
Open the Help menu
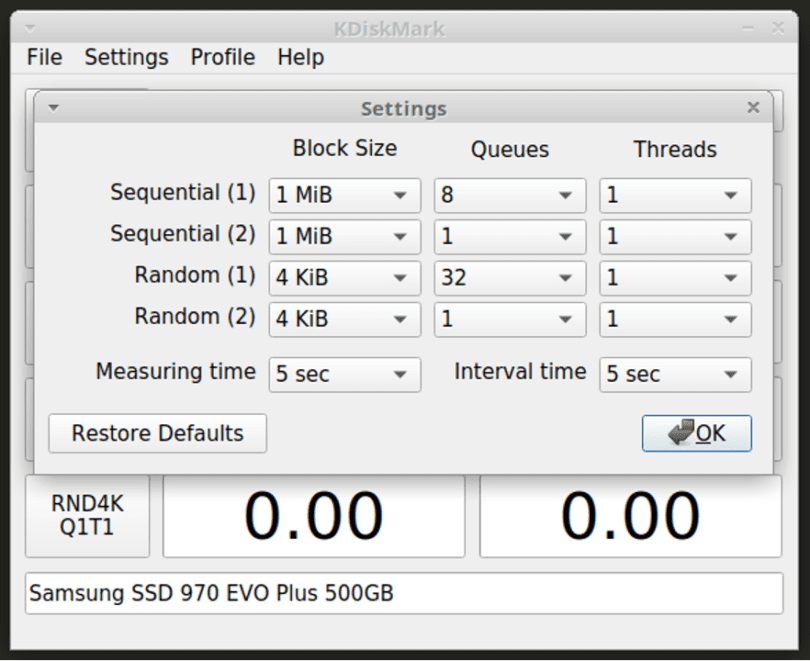pyautogui.click(x=300, y=57)
